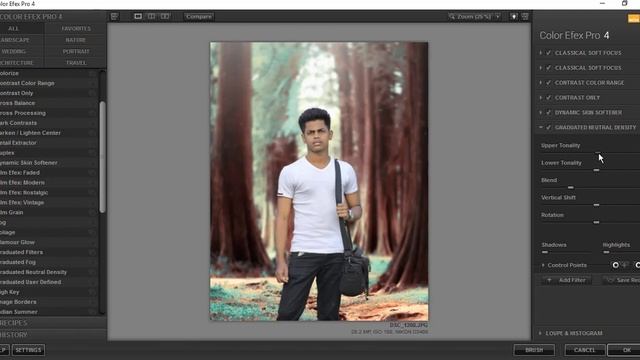The height and width of the screenshot is (360, 640).
Task: Uncheck Contrast Color Range filter
Action: [x=549, y=83]
